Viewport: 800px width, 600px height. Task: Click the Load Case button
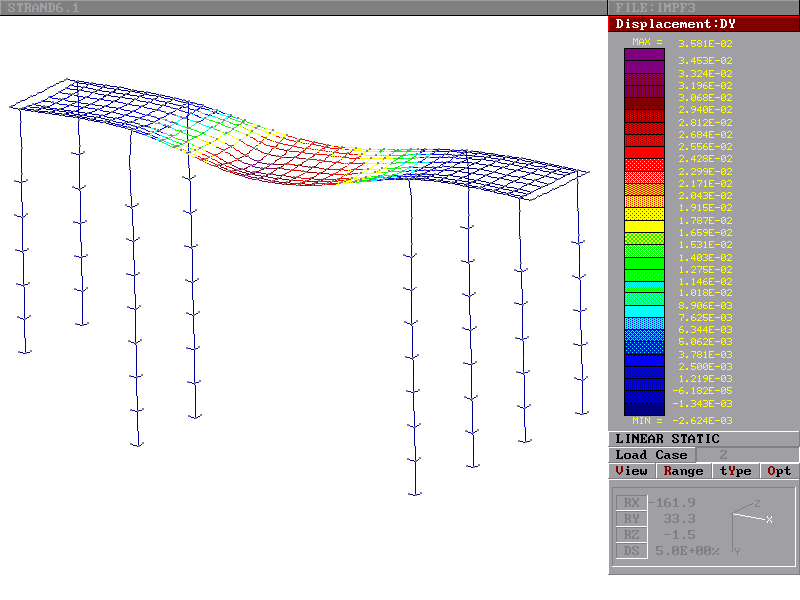(651, 455)
